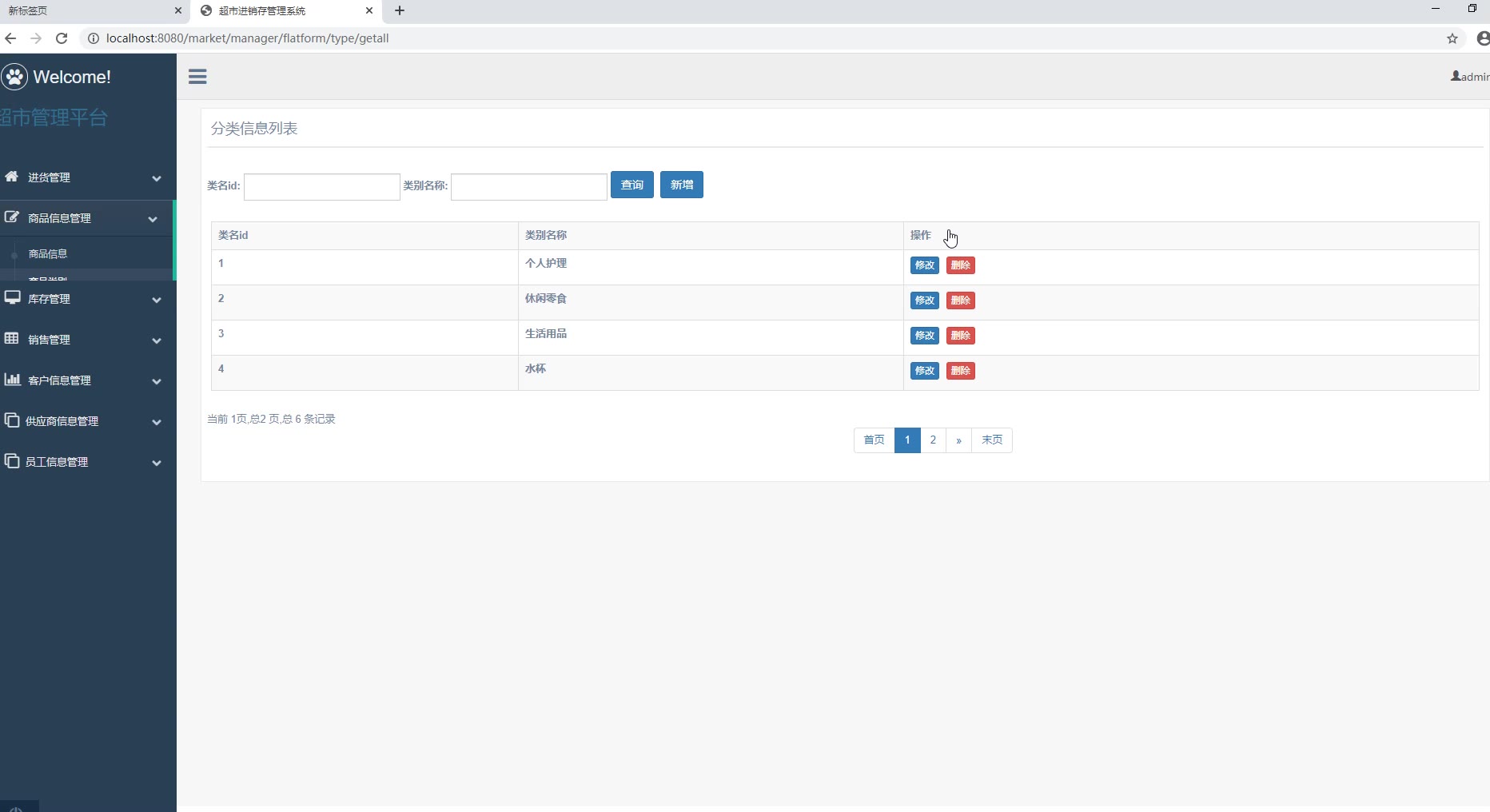Open the 商品信息 submenu item

tap(48, 254)
